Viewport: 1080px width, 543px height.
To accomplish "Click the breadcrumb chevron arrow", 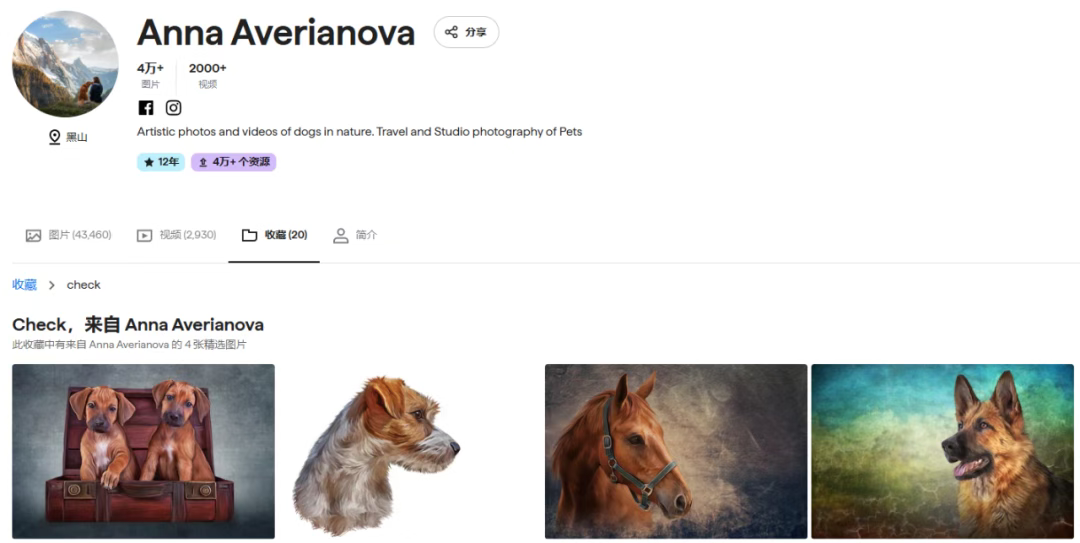I will click(x=52, y=285).
